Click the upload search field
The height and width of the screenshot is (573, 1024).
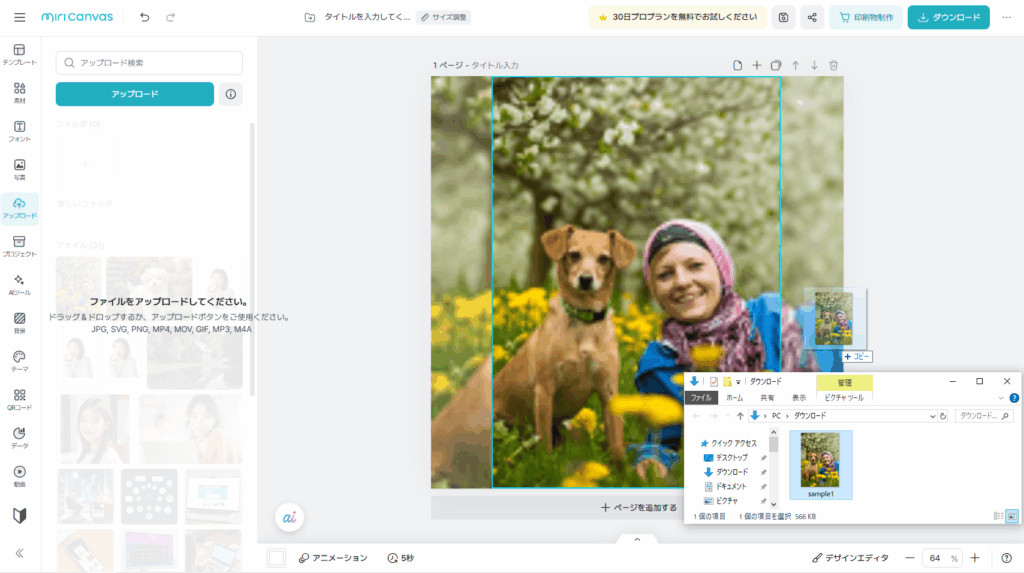click(x=149, y=63)
